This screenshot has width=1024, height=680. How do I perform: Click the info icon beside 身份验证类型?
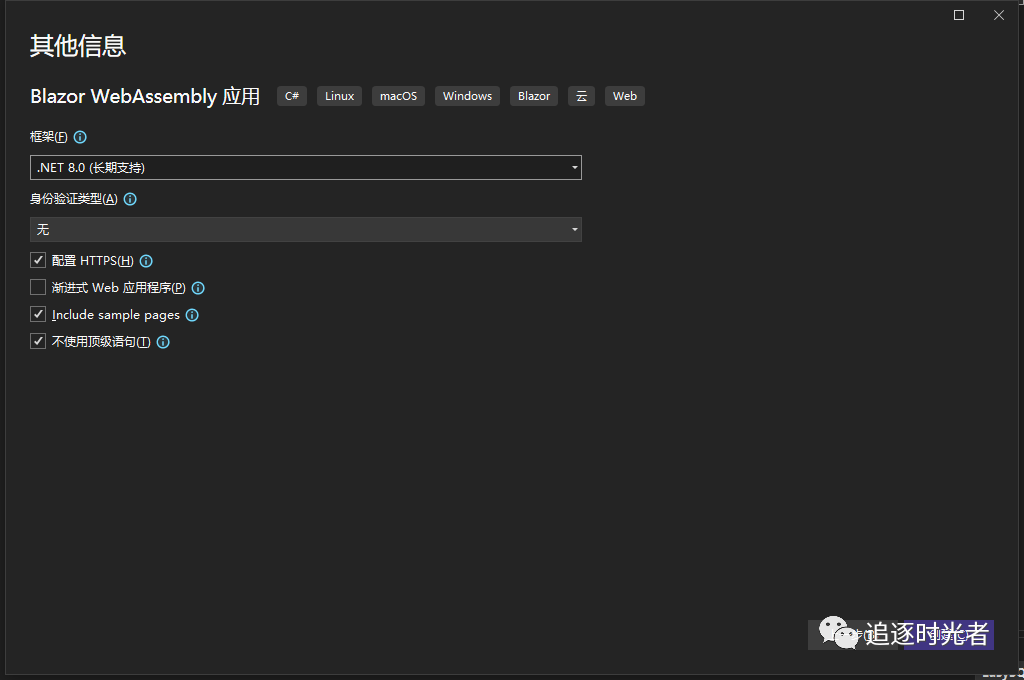130,199
